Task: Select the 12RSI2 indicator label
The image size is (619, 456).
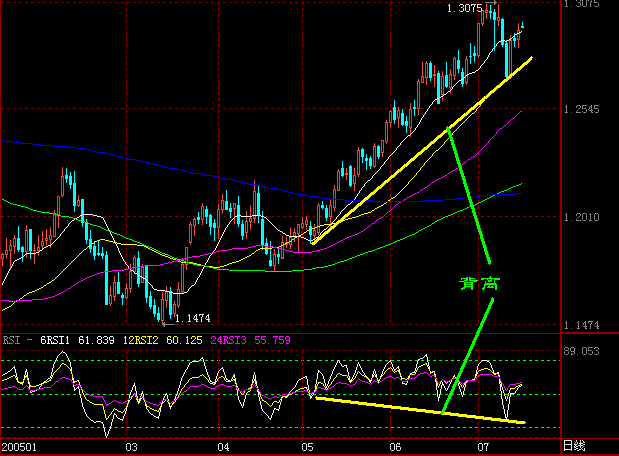Action: (x=141, y=340)
